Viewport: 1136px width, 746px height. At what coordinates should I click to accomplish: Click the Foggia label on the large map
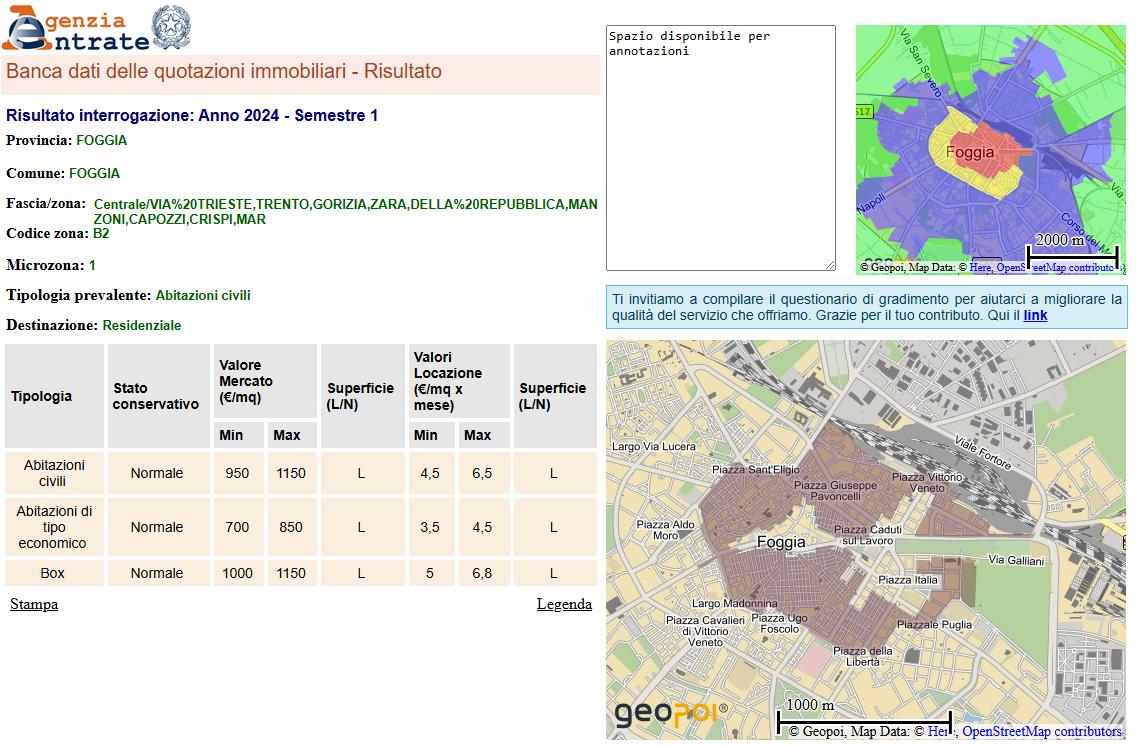[x=781, y=542]
